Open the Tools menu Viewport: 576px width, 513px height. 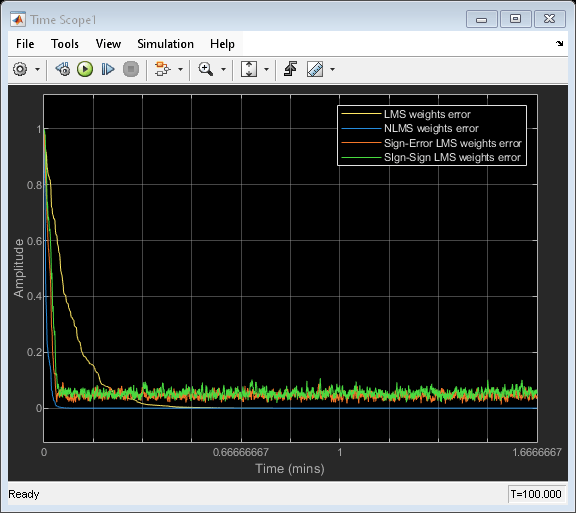click(65, 44)
